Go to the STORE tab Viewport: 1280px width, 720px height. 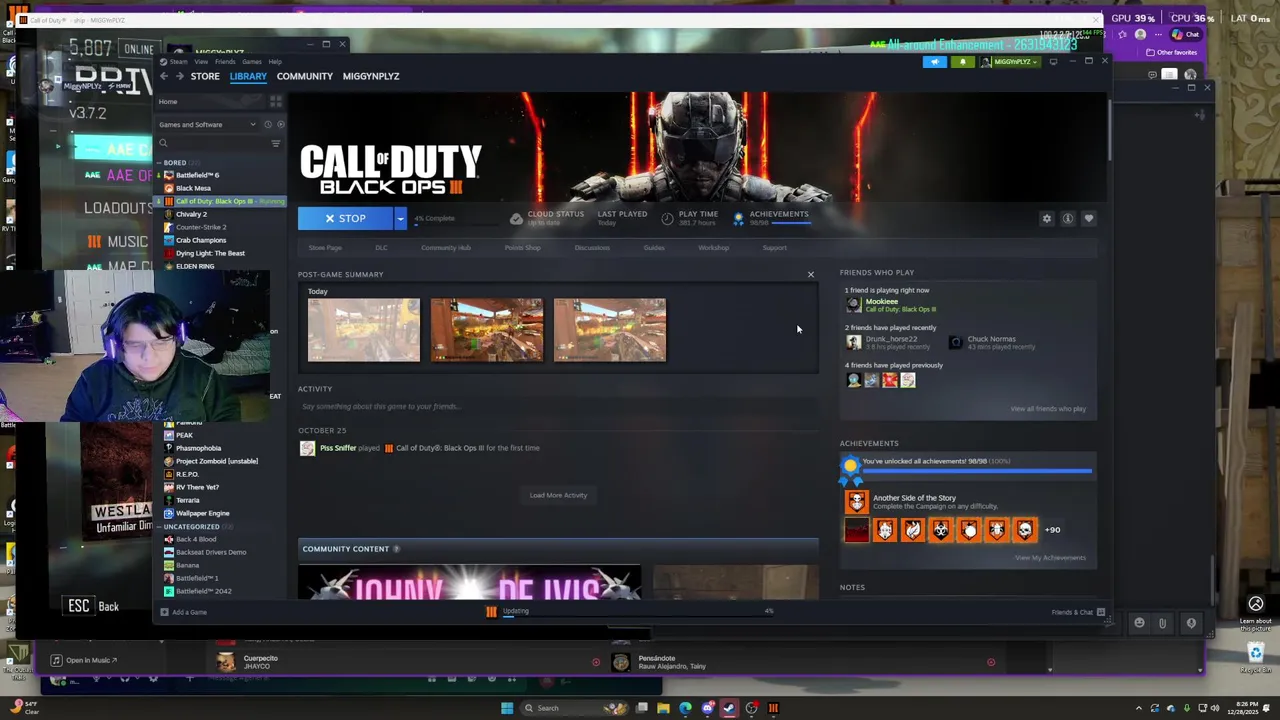[x=205, y=76]
